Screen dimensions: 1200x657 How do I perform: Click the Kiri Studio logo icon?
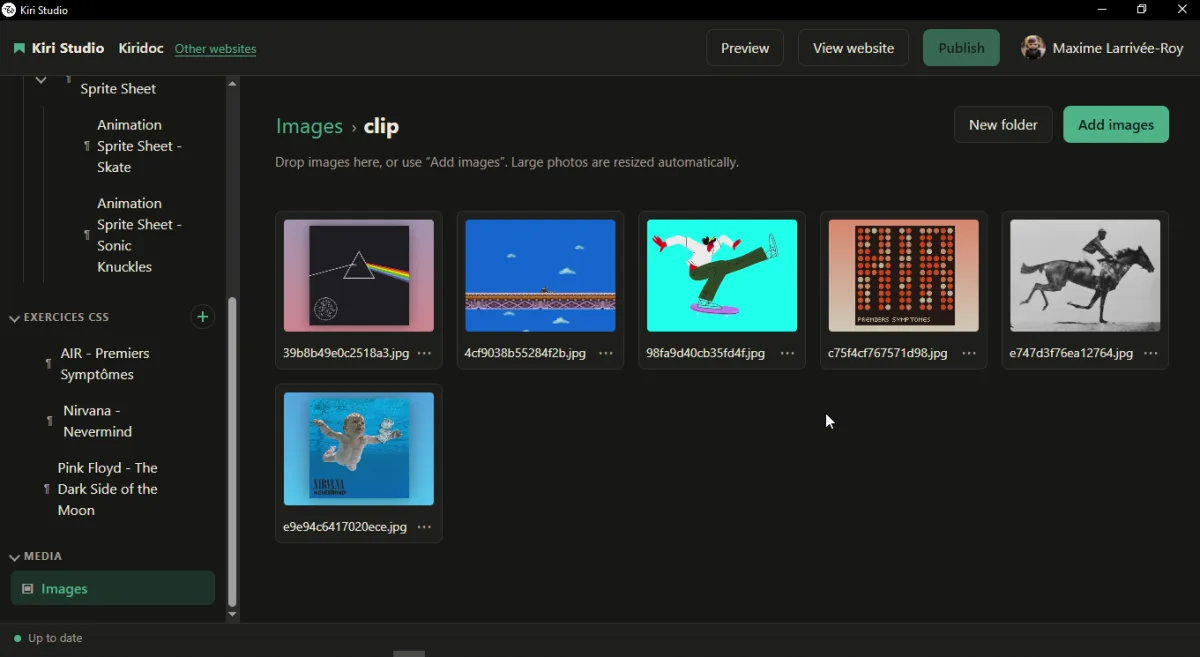pos(19,48)
